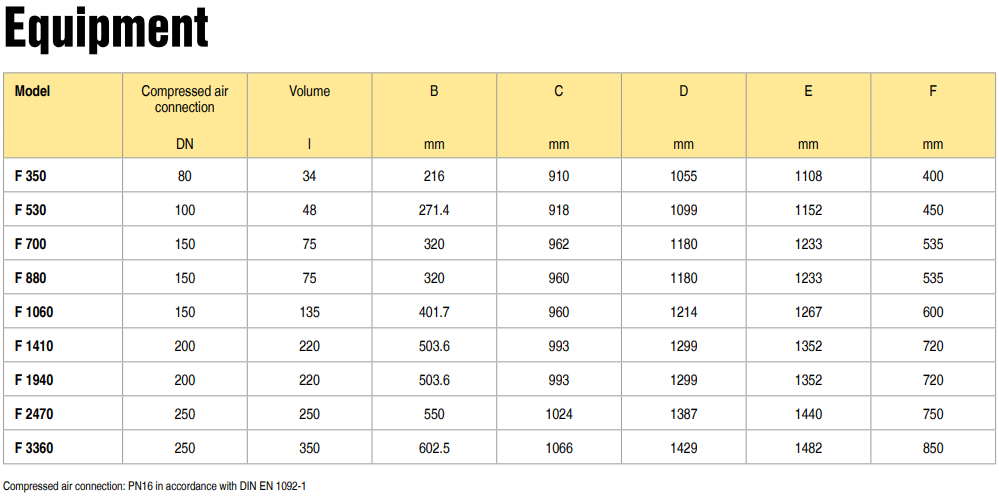Click the 401.7 value for F 1060
Viewport: 999px width, 501px height.
click(434, 312)
